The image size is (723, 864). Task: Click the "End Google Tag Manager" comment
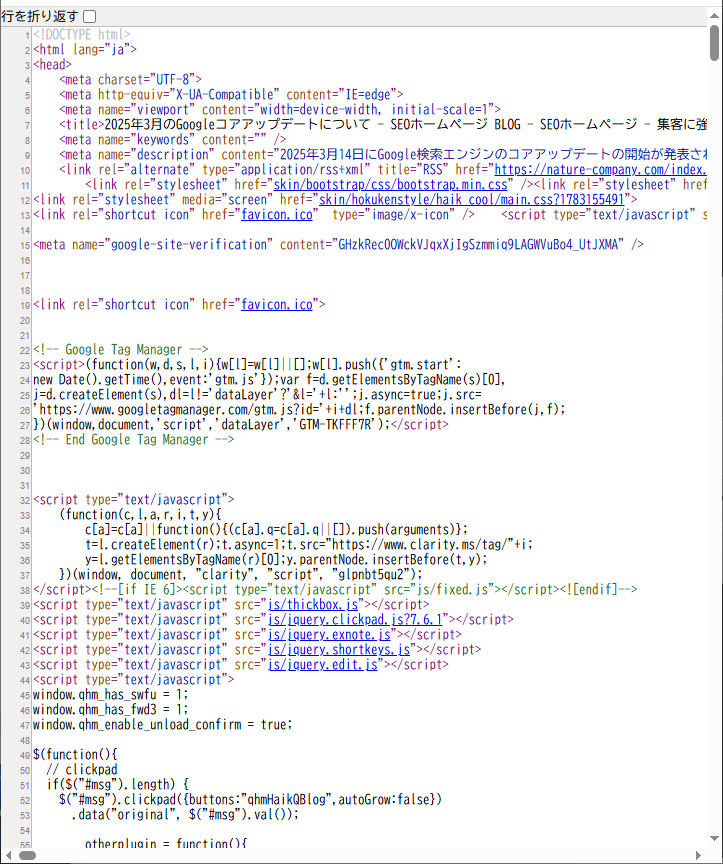pos(134,440)
